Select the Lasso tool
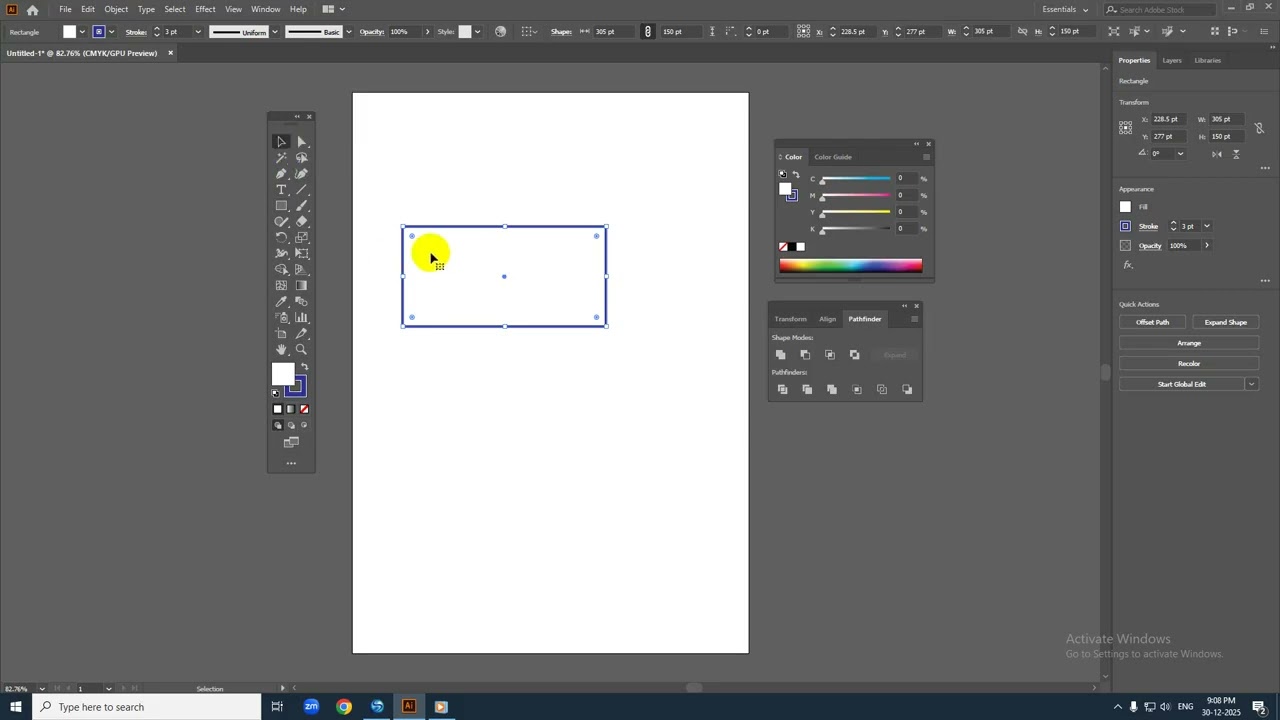 pyautogui.click(x=301, y=158)
